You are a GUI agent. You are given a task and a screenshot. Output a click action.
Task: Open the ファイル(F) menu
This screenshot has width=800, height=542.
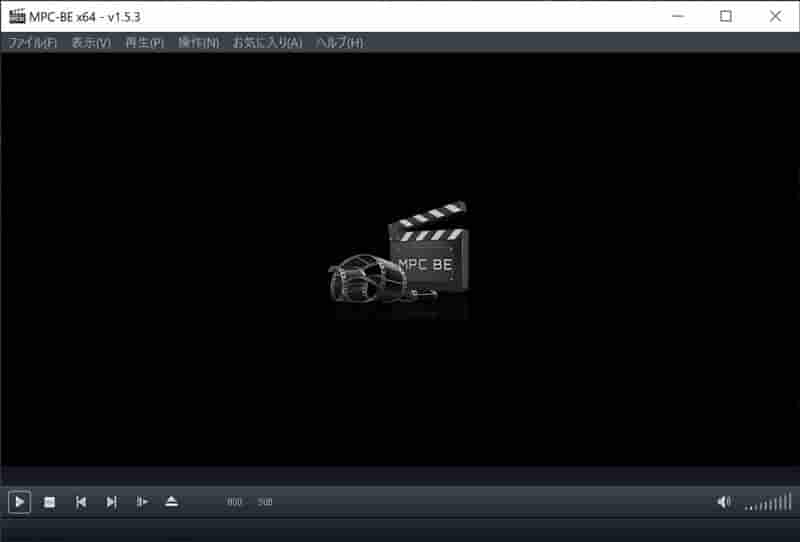coord(33,43)
